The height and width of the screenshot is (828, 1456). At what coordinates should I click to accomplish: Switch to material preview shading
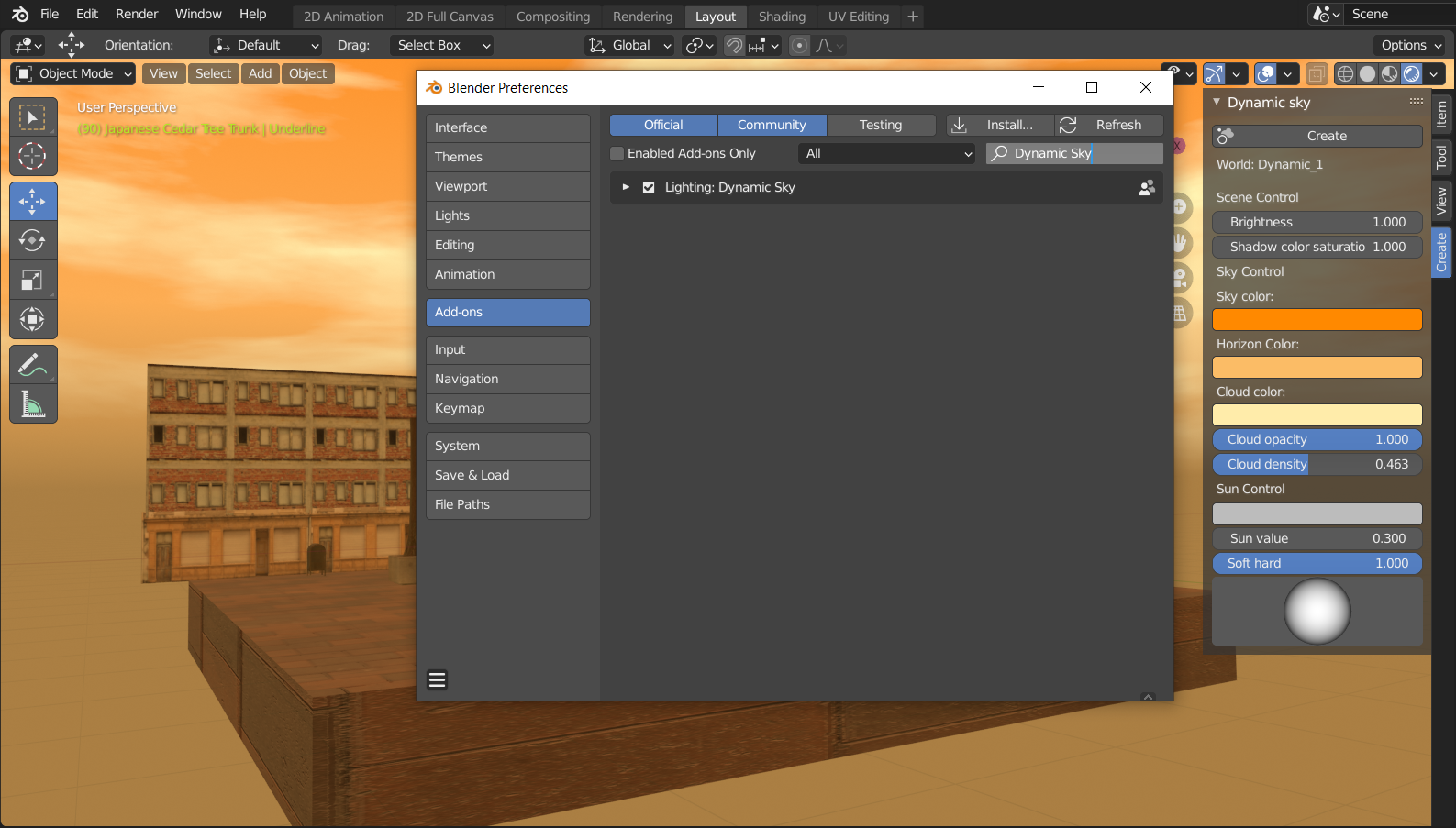click(1390, 74)
